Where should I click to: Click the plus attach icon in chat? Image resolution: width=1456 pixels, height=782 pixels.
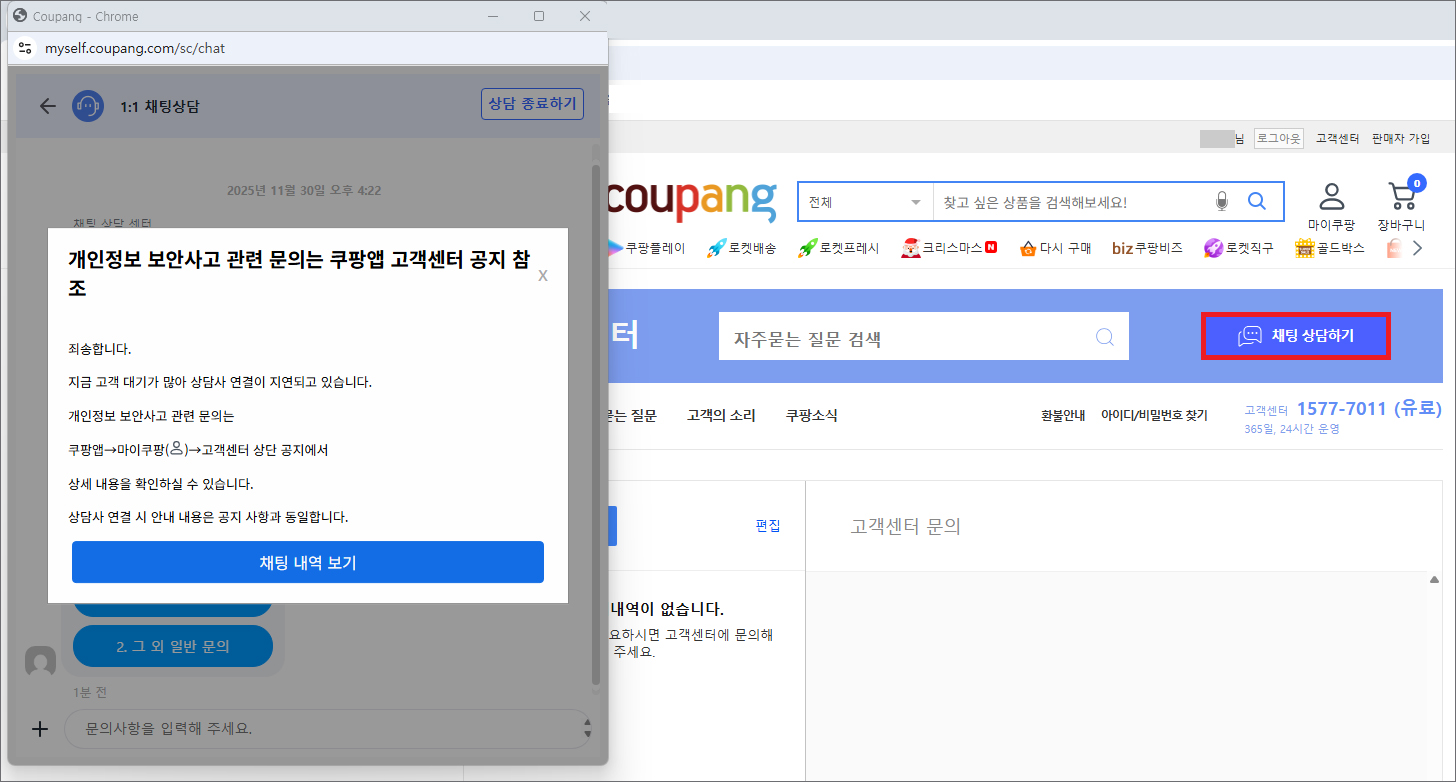40,729
